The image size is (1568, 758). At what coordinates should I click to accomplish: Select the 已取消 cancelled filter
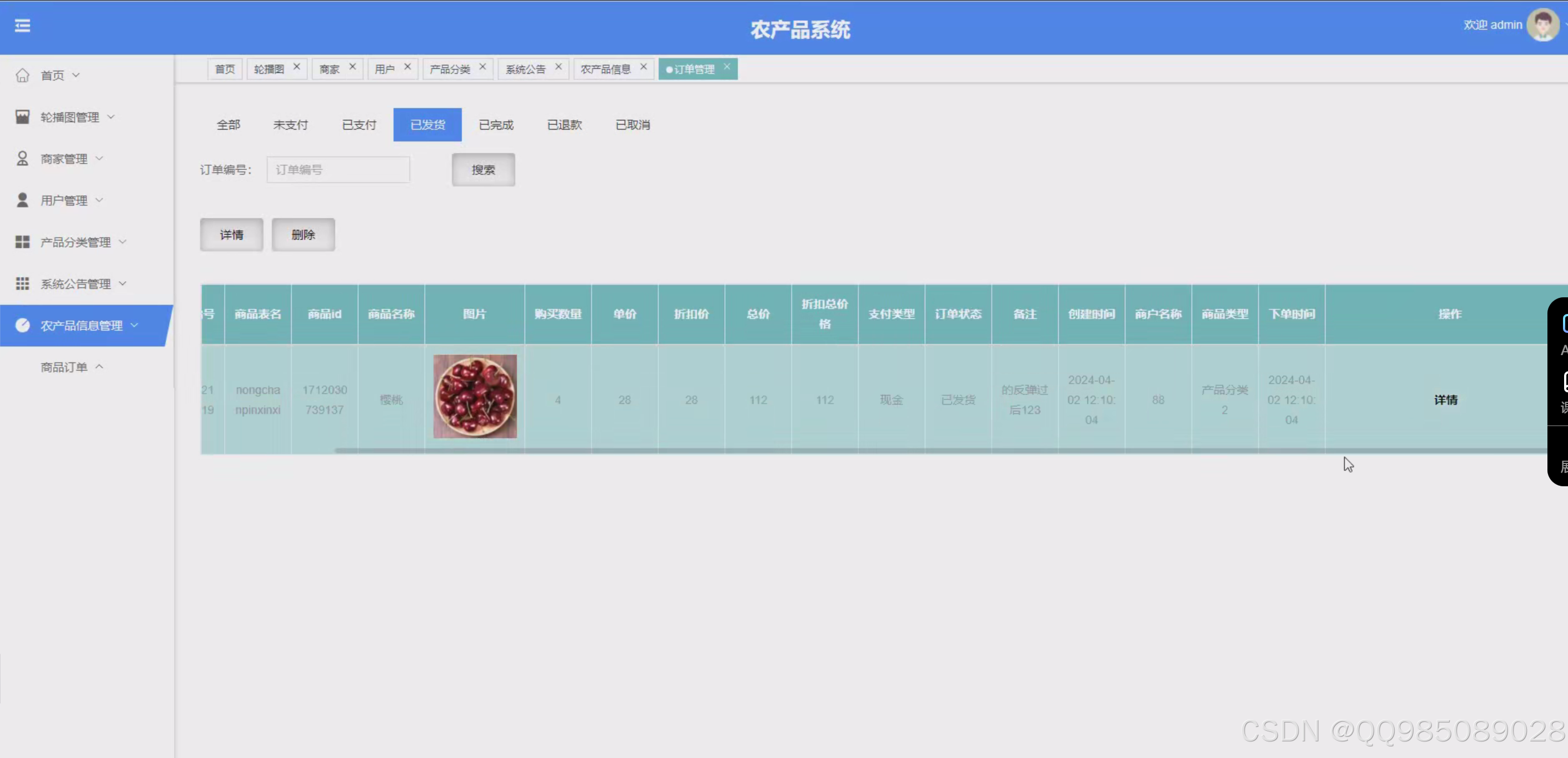click(633, 124)
